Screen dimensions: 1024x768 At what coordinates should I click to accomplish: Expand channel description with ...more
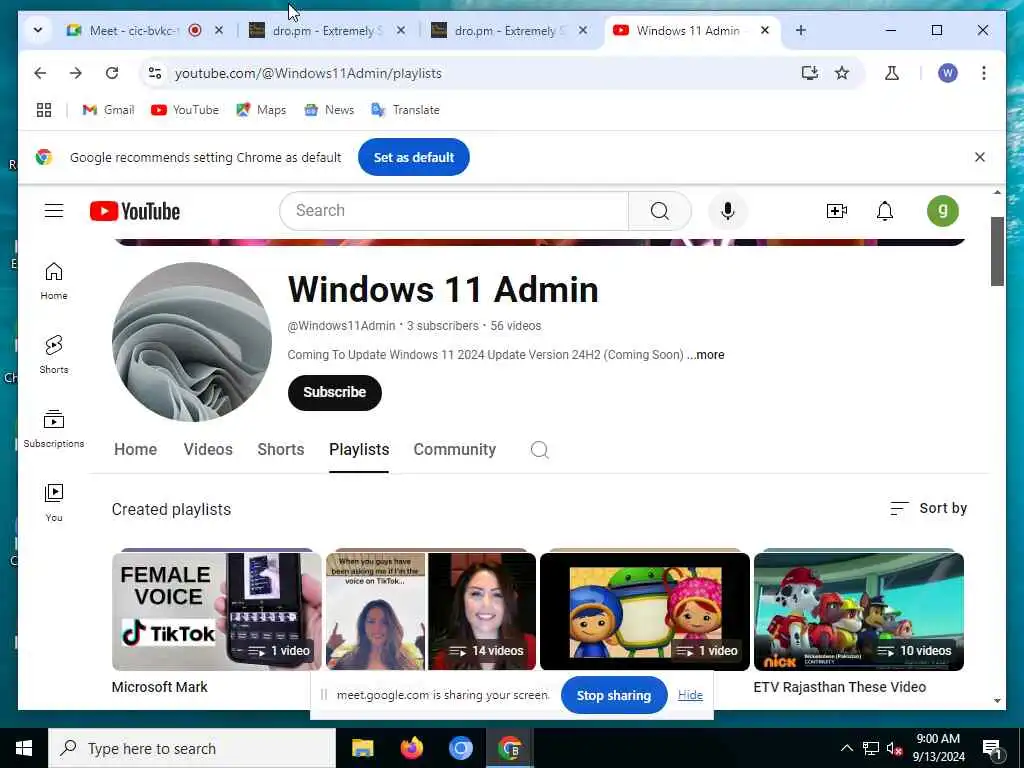(x=706, y=355)
